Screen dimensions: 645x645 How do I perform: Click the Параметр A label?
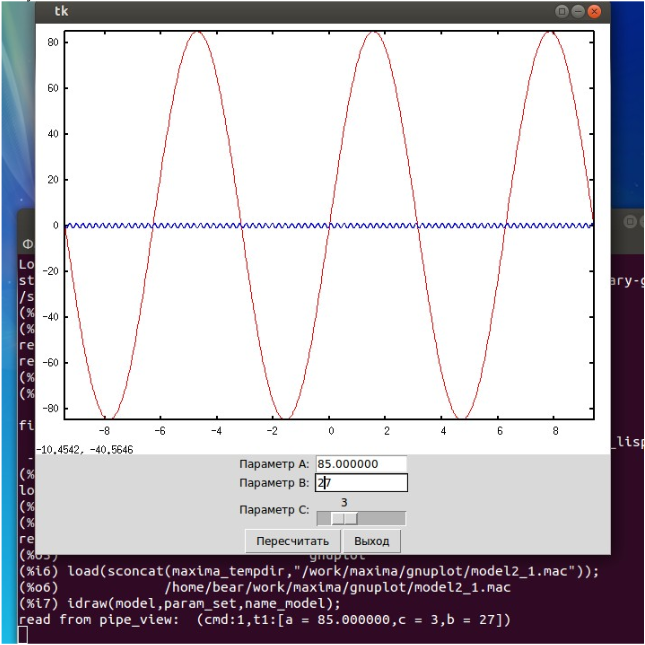274,464
